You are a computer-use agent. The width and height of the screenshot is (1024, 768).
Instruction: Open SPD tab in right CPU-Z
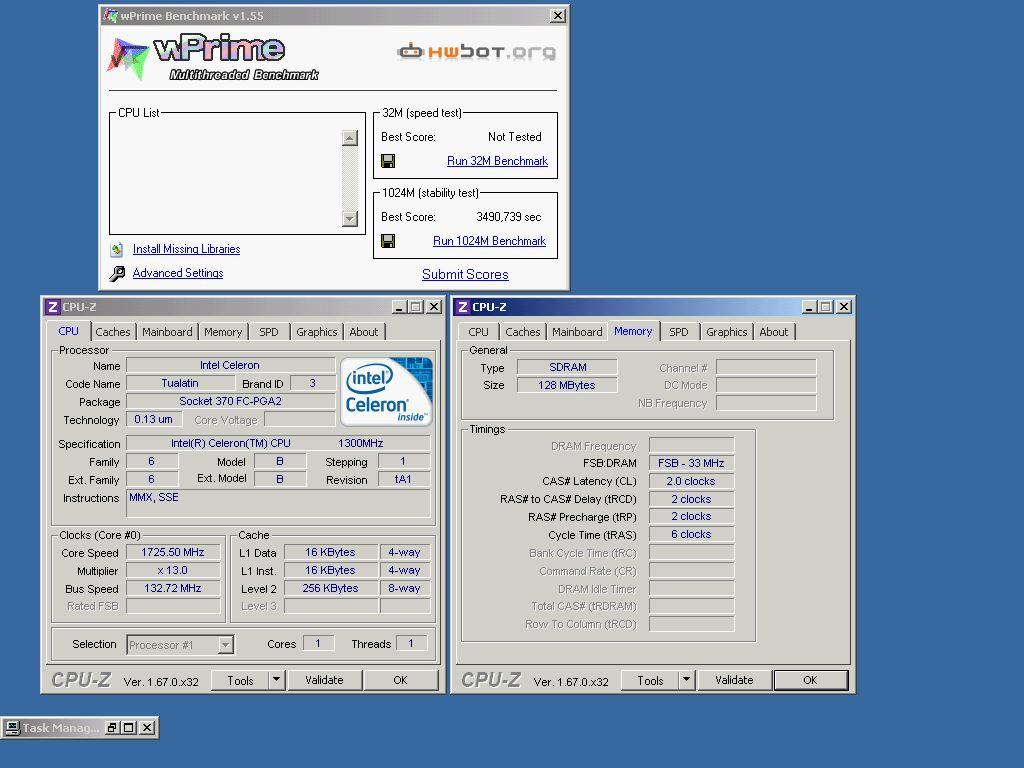click(x=679, y=332)
